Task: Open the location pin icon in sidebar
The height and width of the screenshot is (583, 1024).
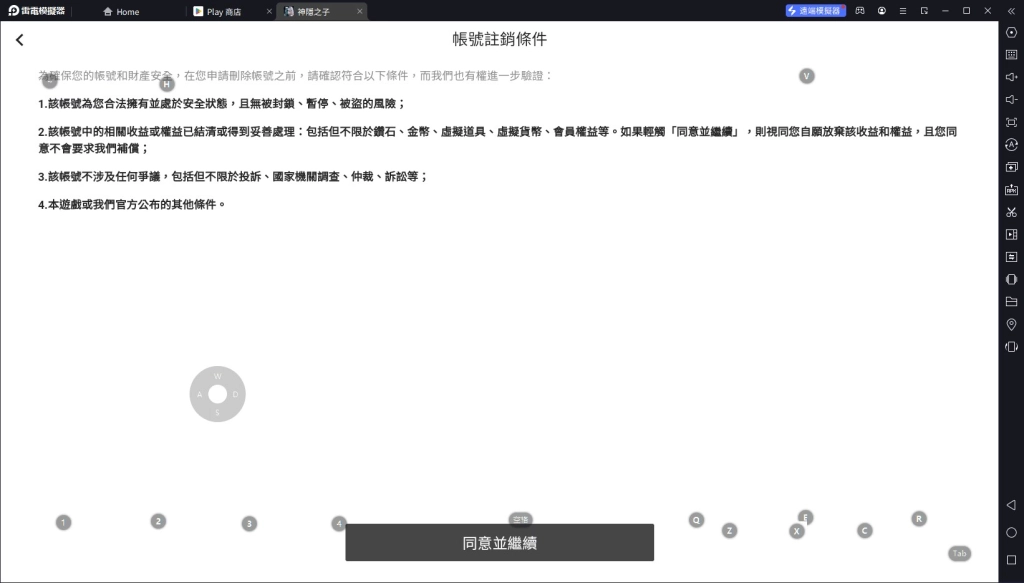Action: point(1011,324)
